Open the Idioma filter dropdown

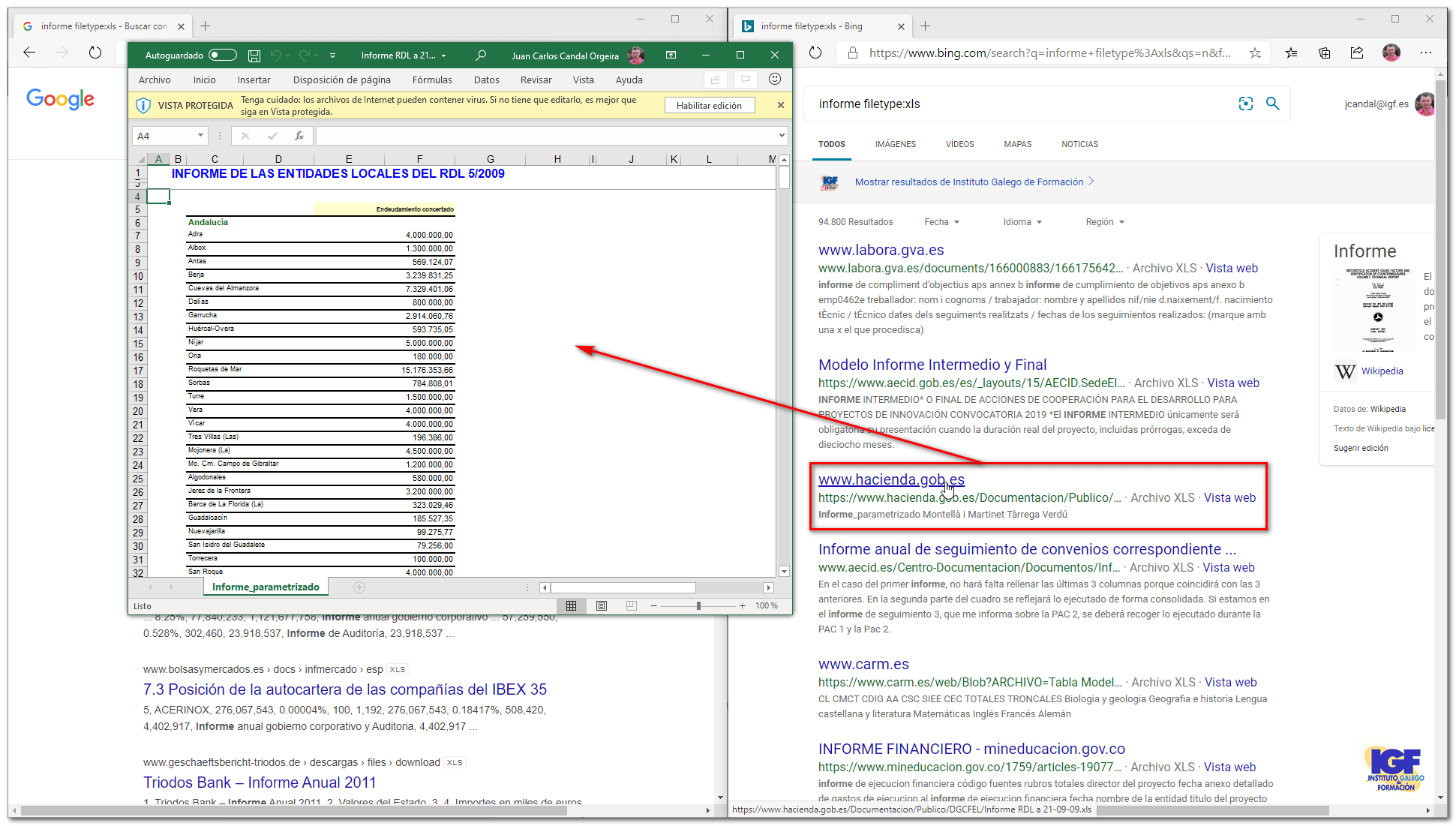click(x=1022, y=222)
